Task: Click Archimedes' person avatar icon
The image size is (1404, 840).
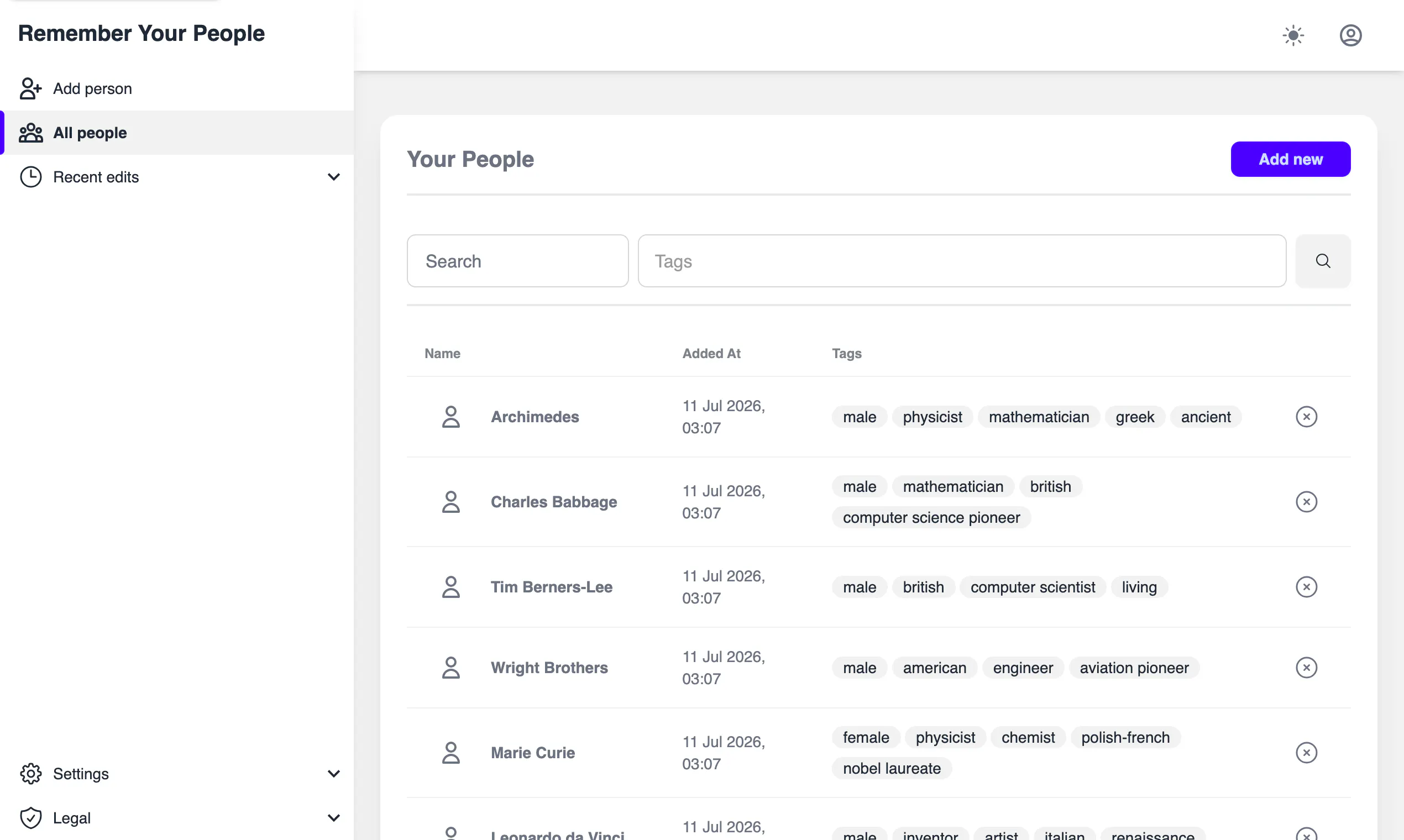Action: pyautogui.click(x=450, y=417)
